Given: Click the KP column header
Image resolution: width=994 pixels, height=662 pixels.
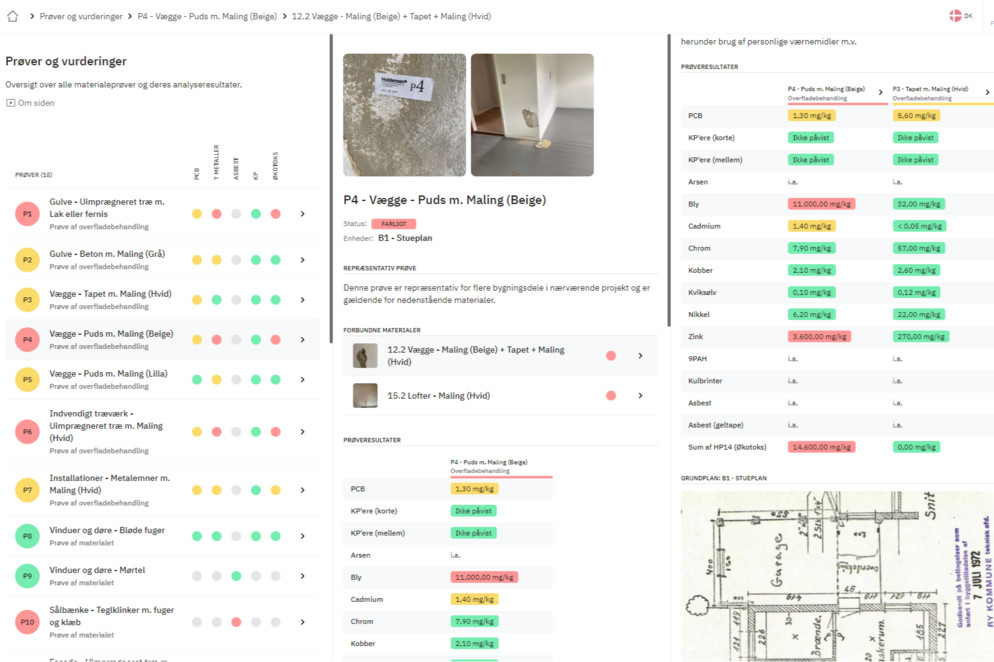Looking at the screenshot, I should click(255, 176).
